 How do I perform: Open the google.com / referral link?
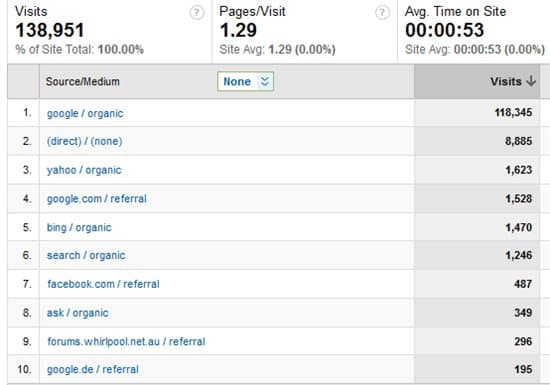(97, 199)
